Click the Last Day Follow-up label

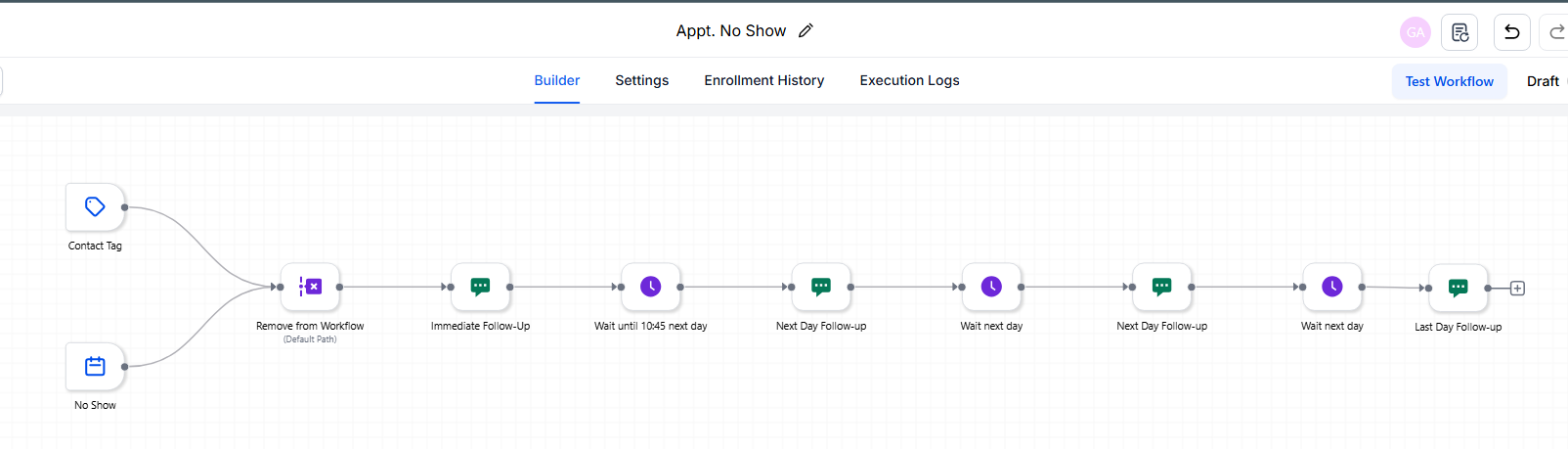pos(1459,327)
